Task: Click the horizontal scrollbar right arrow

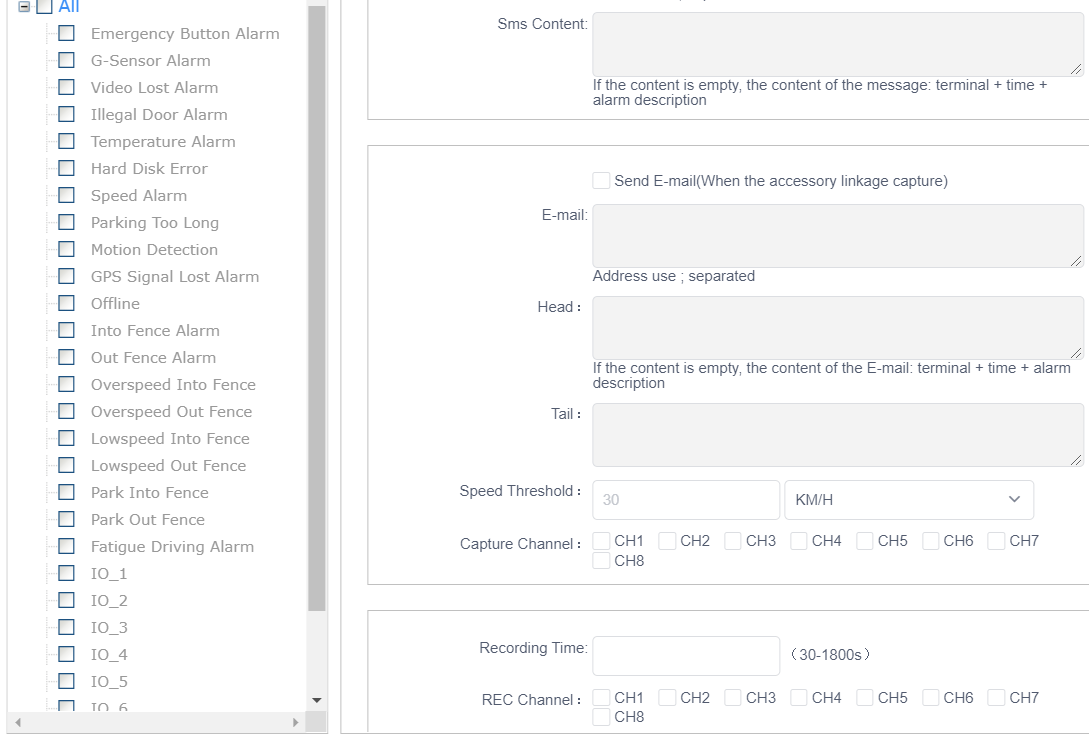Action: click(296, 722)
